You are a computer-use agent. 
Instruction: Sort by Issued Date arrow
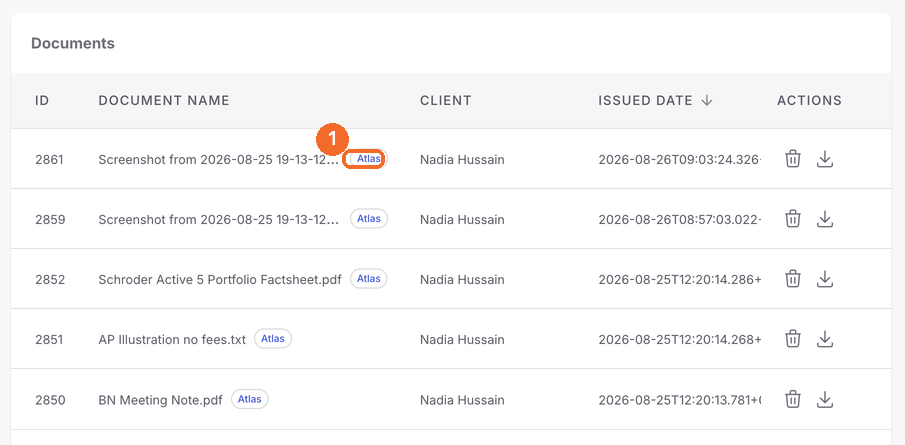coord(707,100)
